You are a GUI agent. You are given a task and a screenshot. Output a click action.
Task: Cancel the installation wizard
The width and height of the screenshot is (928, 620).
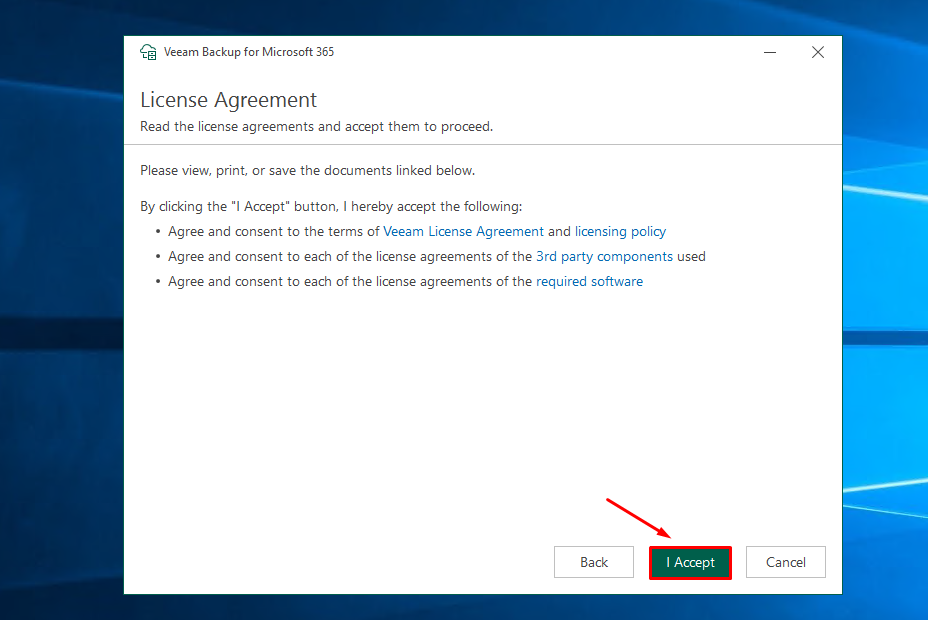tap(785, 562)
